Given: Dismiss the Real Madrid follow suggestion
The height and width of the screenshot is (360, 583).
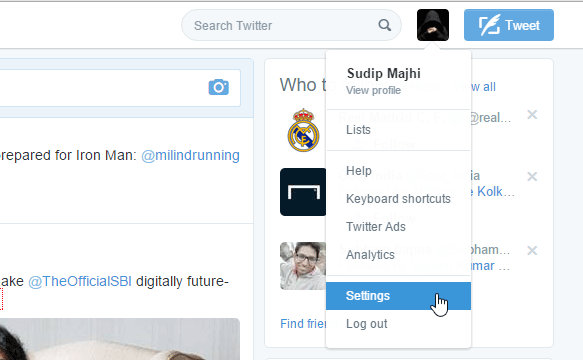Looking at the screenshot, I should click(532, 115).
